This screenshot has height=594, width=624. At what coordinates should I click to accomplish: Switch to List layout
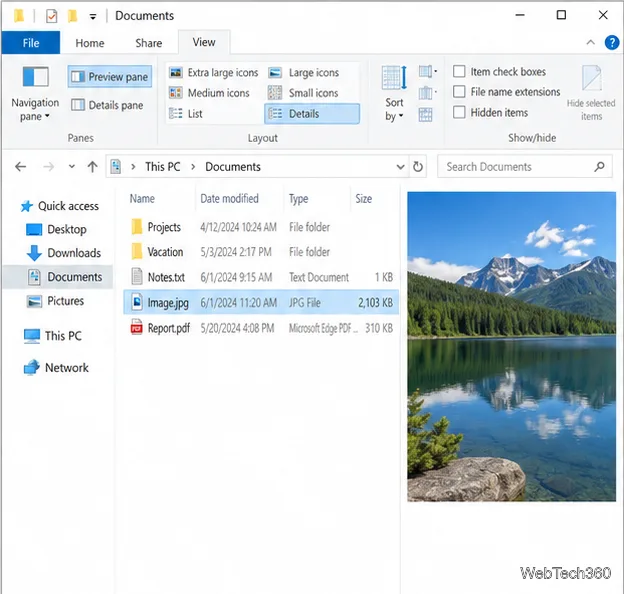185,114
